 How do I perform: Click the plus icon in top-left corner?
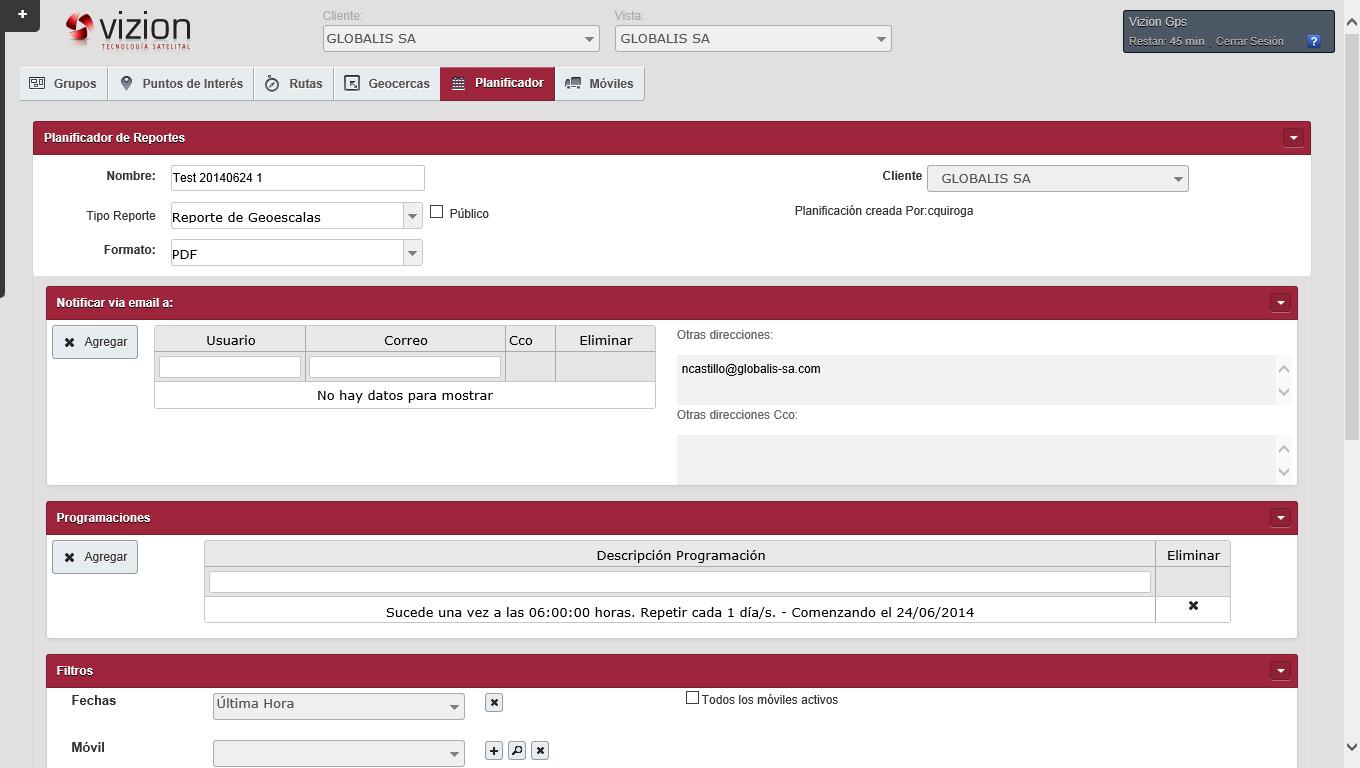(x=22, y=14)
